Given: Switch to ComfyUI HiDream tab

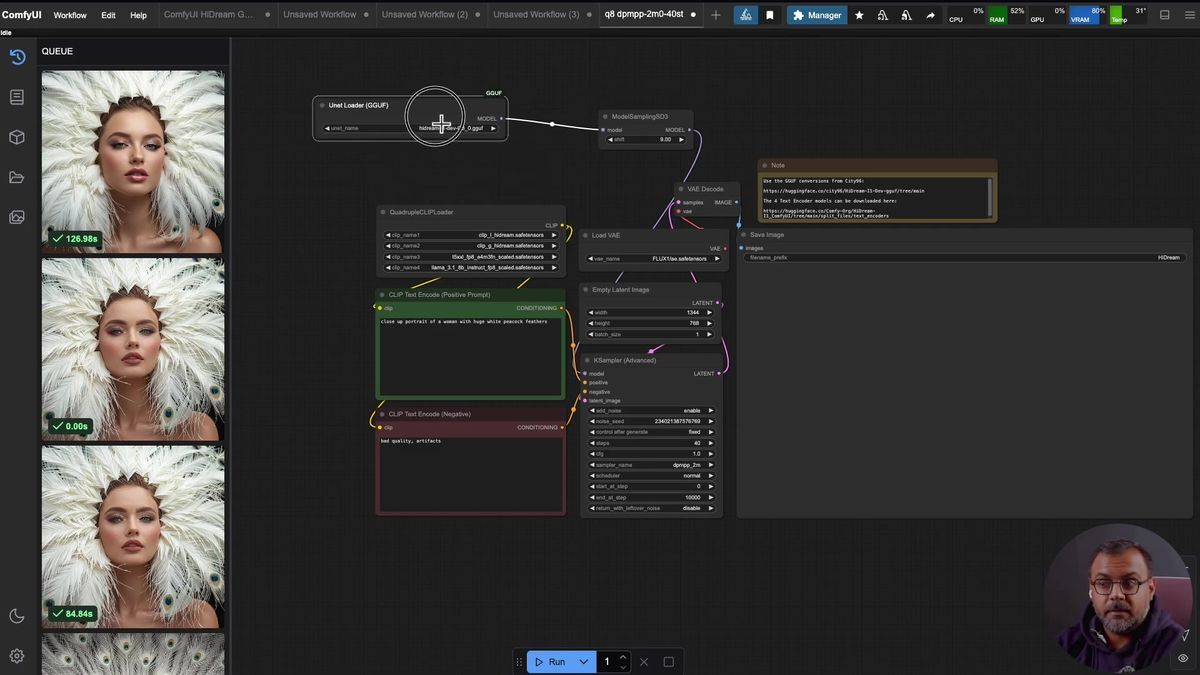Looking at the screenshot, I should (x=208, y=15).
